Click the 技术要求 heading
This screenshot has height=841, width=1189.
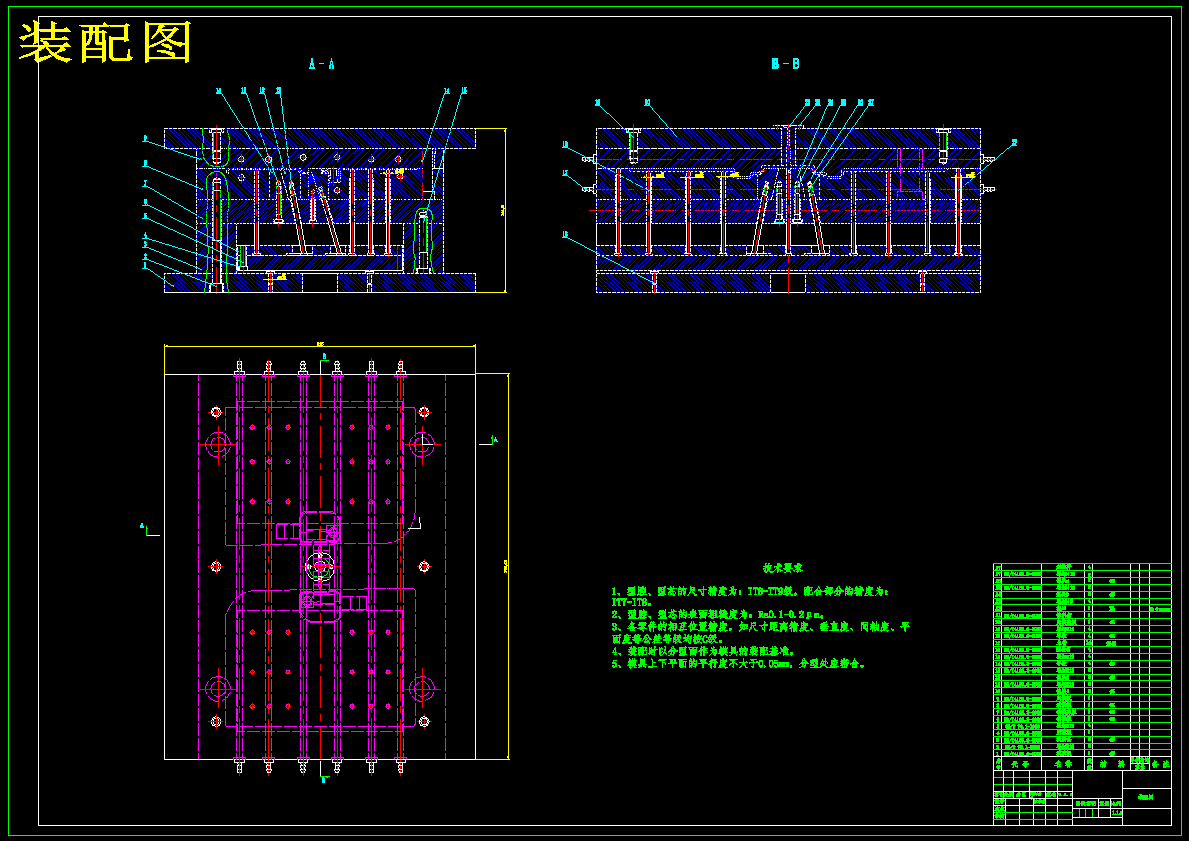coord(783,567)
